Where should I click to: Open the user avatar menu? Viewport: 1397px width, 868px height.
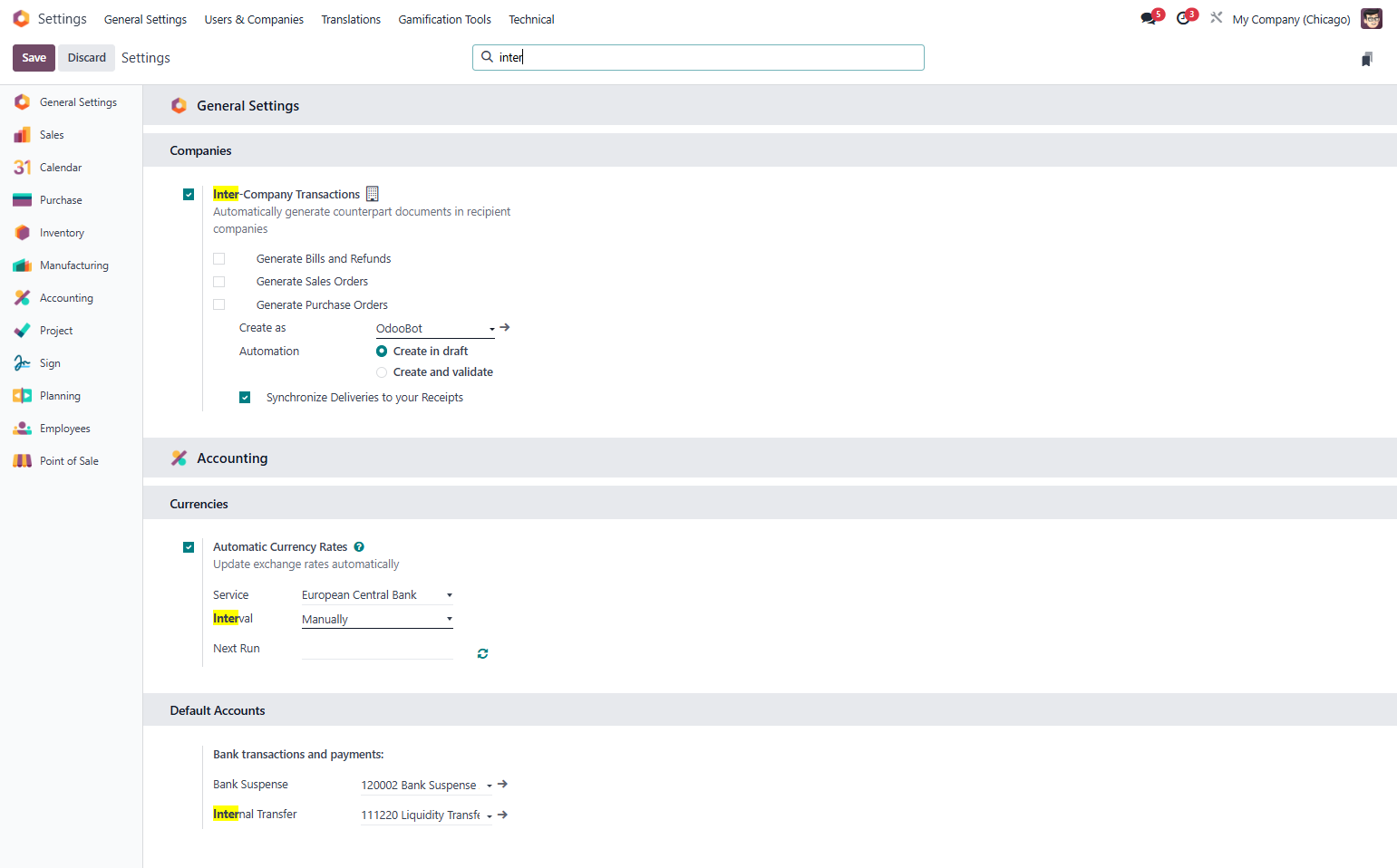(x=1372, y=19)
